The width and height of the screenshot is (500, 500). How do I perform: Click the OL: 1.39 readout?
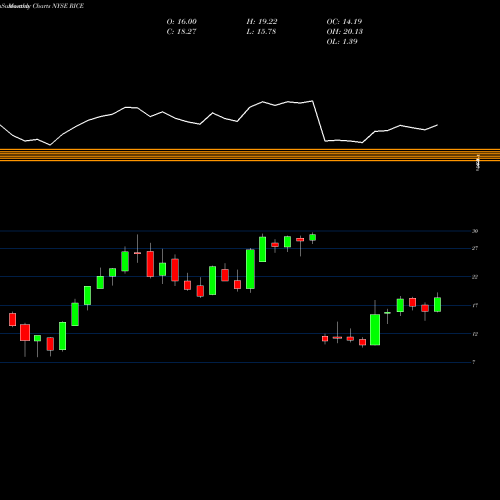(342, 42)
